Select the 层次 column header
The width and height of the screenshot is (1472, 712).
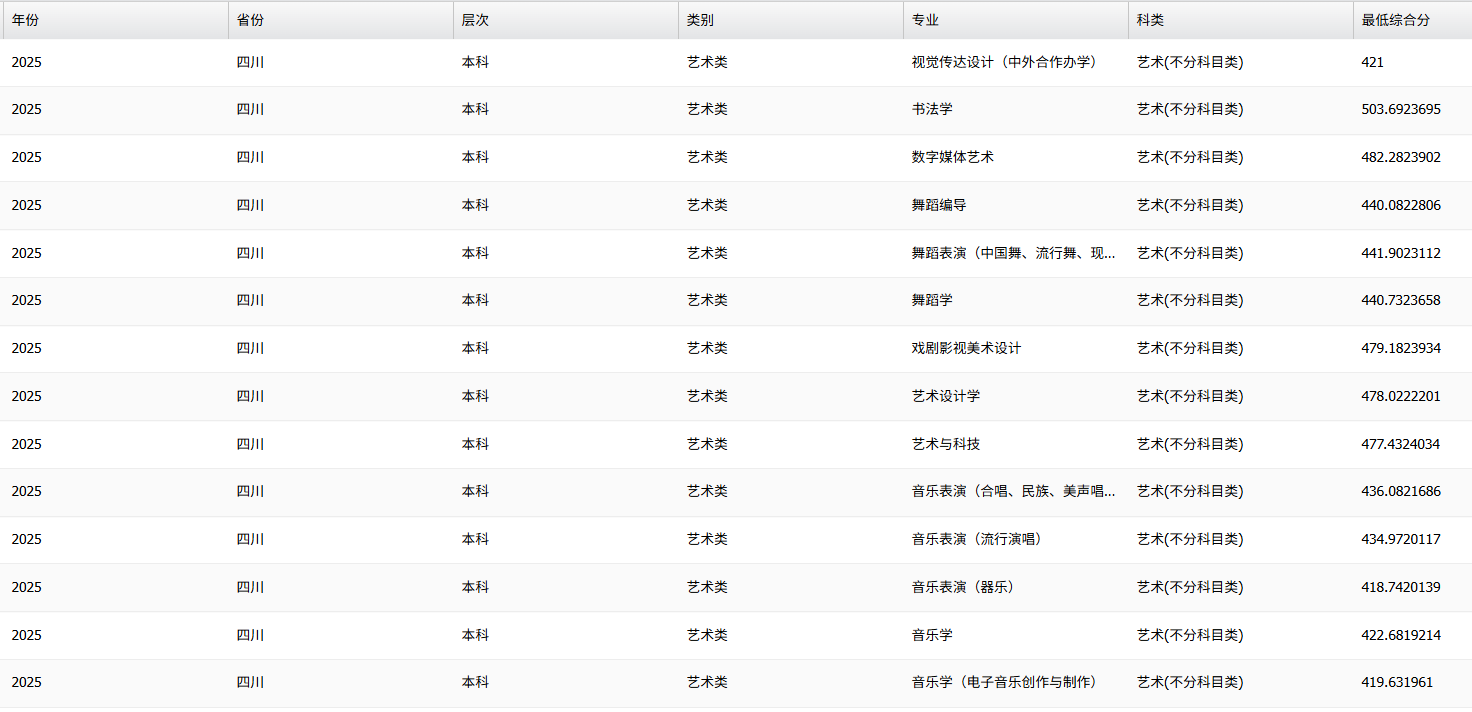[566, 20]
